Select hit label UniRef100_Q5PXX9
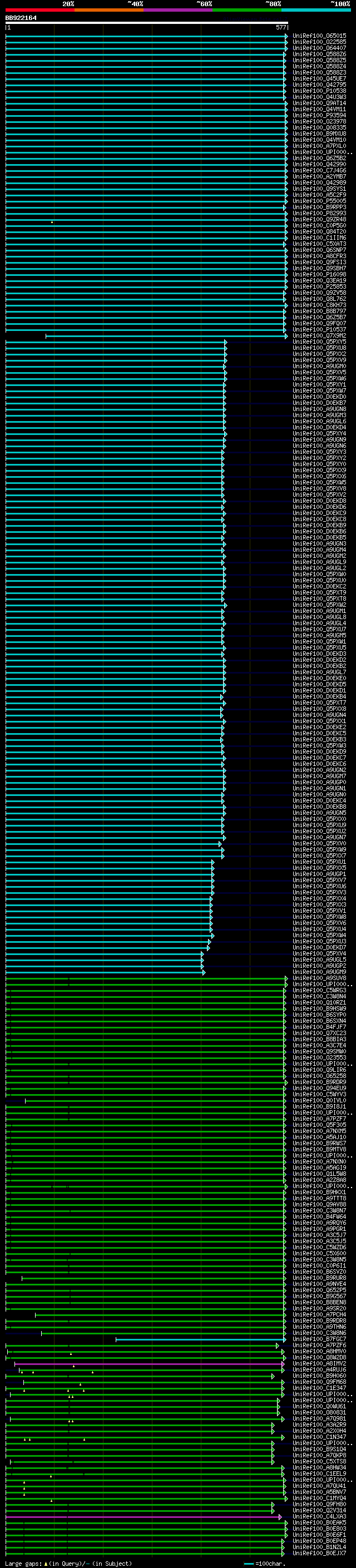 [319, 471]
